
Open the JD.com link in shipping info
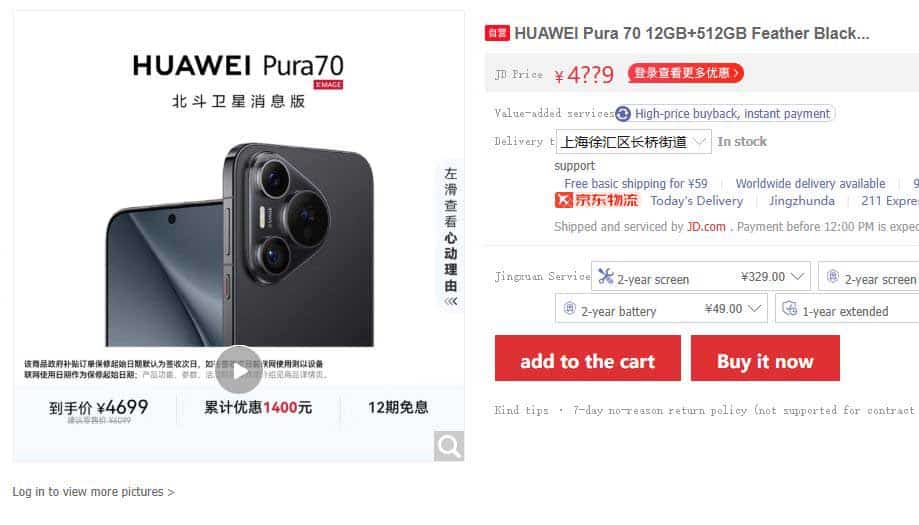(x=706, y=227)
